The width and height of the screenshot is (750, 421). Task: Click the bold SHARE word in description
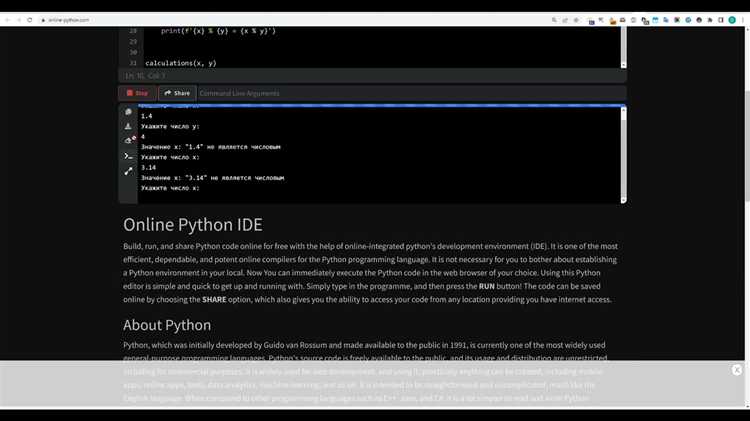click(x=214, y=299)
